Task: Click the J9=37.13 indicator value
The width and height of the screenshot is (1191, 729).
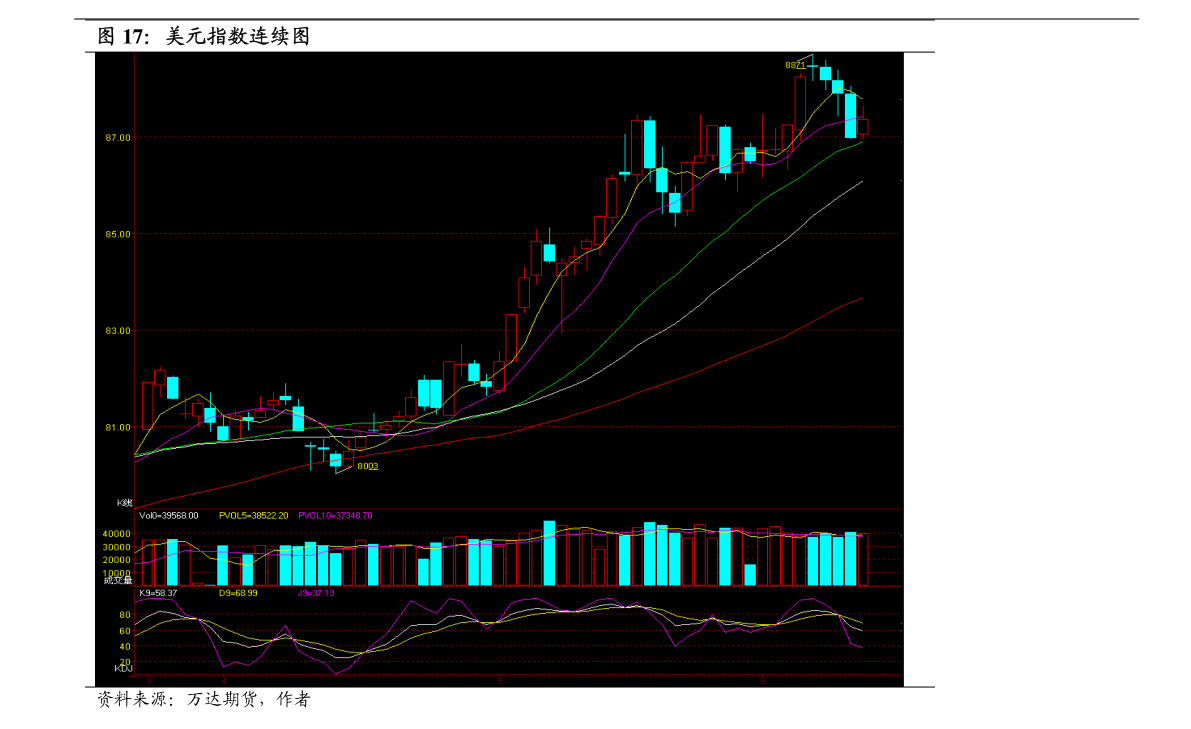Action: click(316, 593)
